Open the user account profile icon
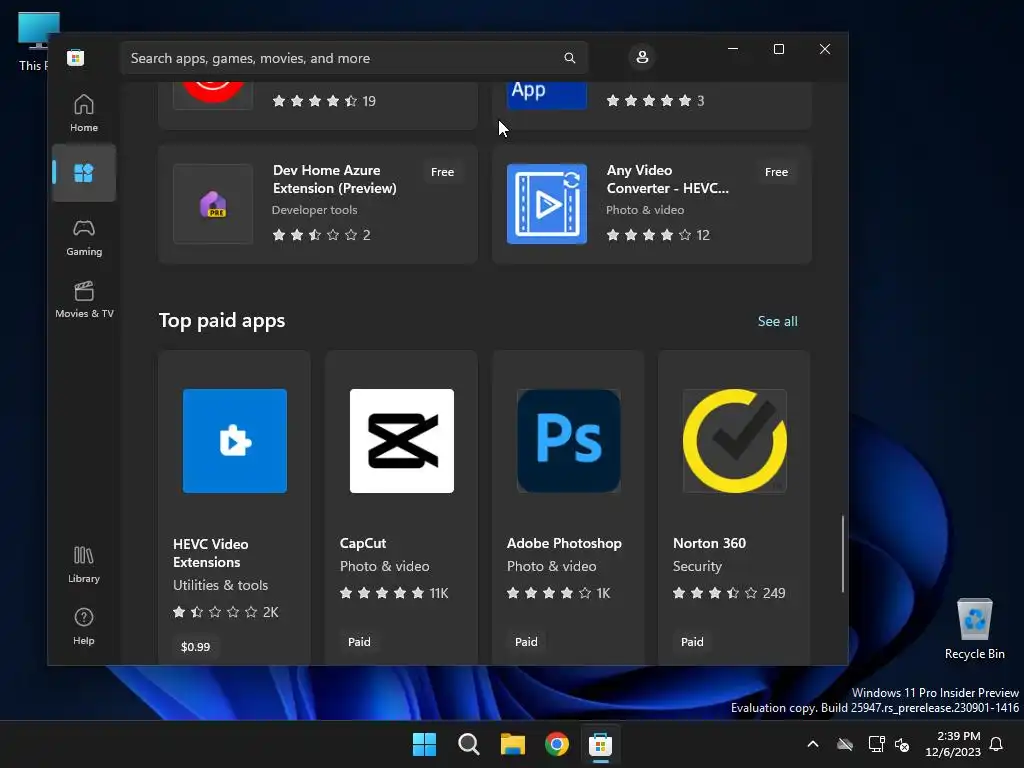Screen dimensions: 1024x768 pyautogui.click(x=642, y=57)
